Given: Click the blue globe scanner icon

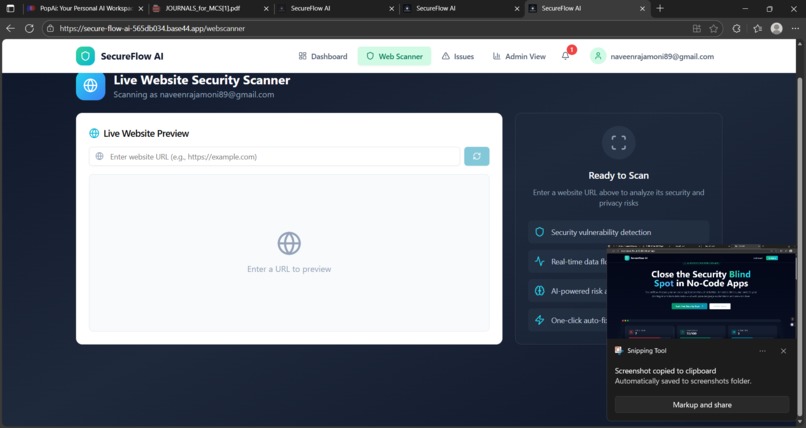Looking at the screenshot, I should pos(90,85).
